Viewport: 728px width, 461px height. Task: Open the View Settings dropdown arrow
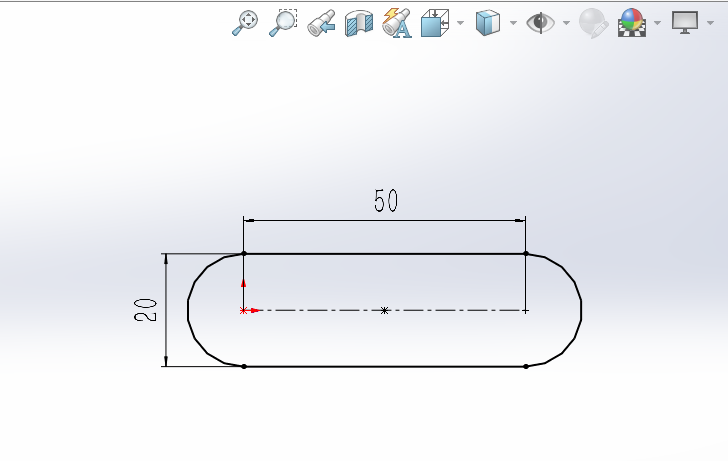[710, 22]
